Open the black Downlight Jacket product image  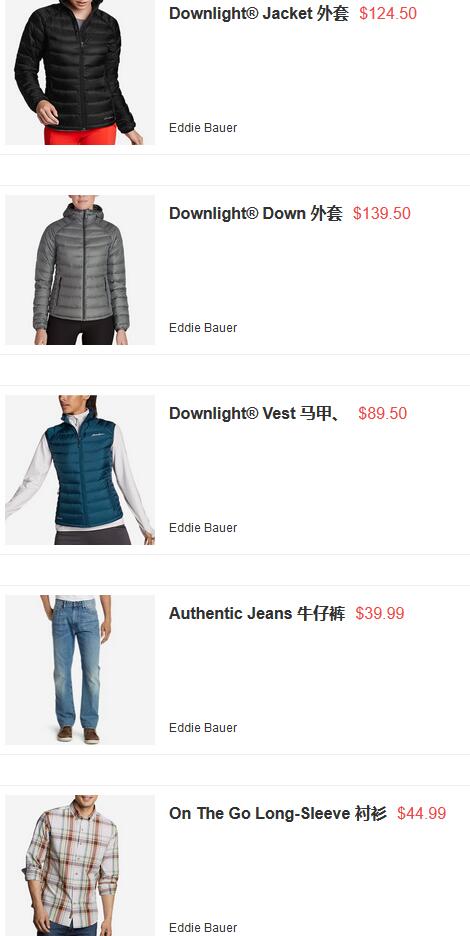click(80, 72)
